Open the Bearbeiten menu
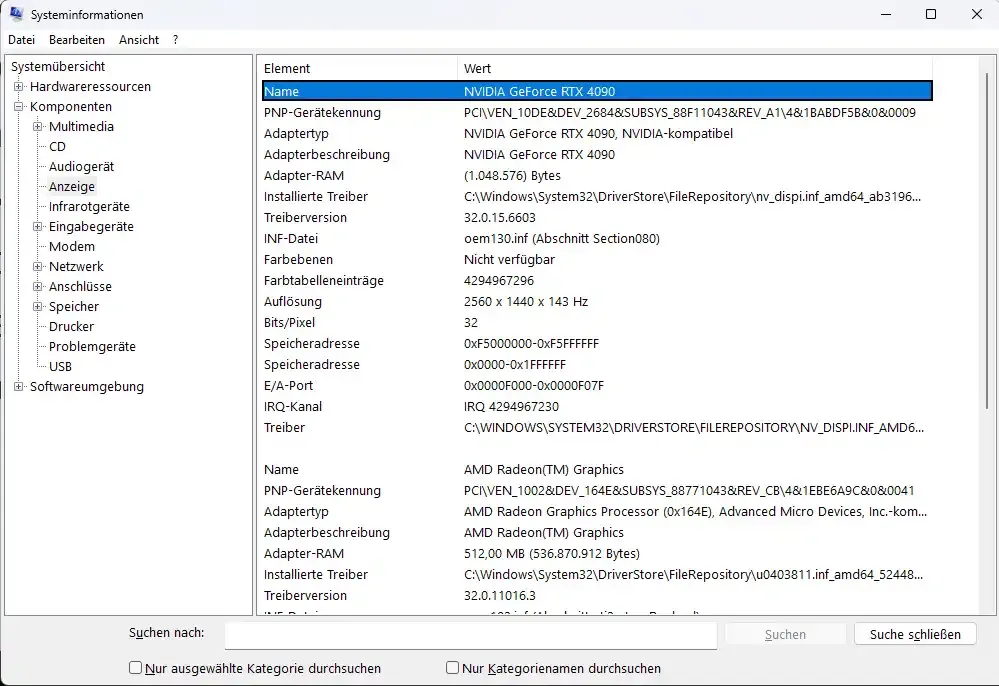 click(x=77, y=40)
